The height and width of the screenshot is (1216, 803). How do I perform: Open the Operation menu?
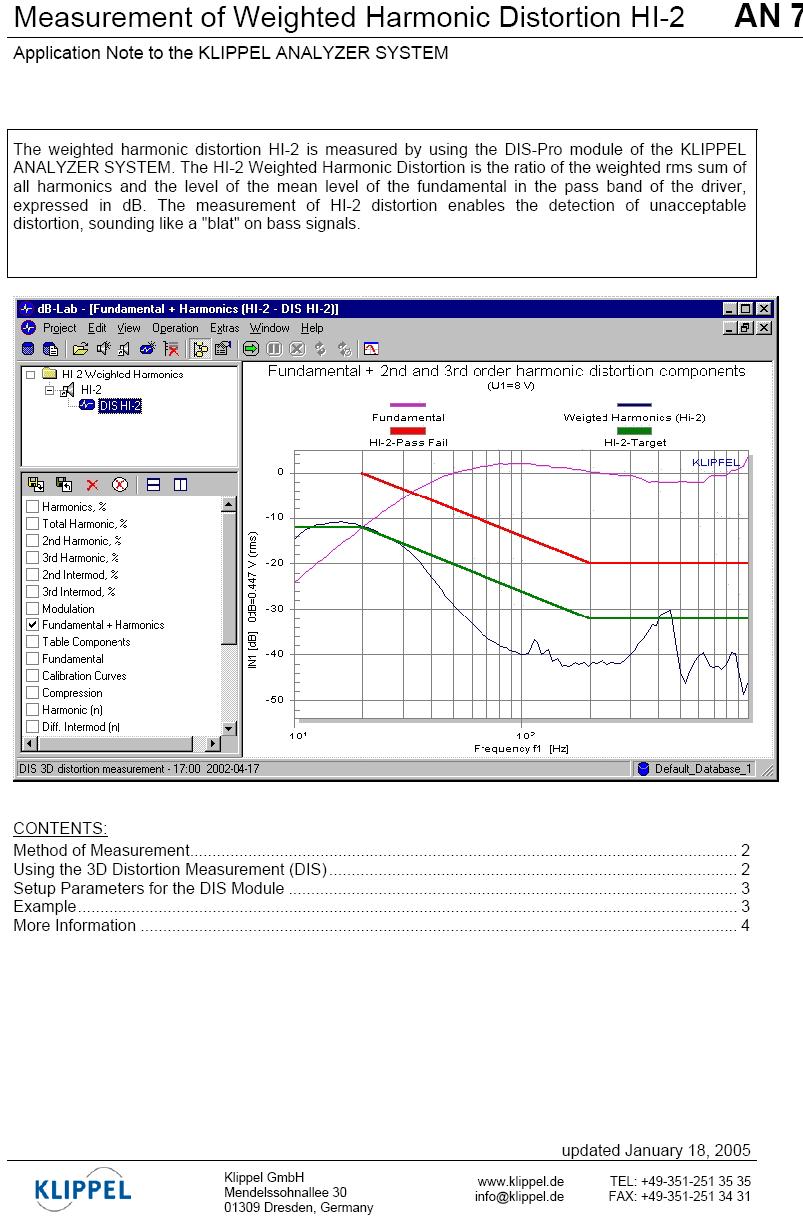[x=175, y=328]
